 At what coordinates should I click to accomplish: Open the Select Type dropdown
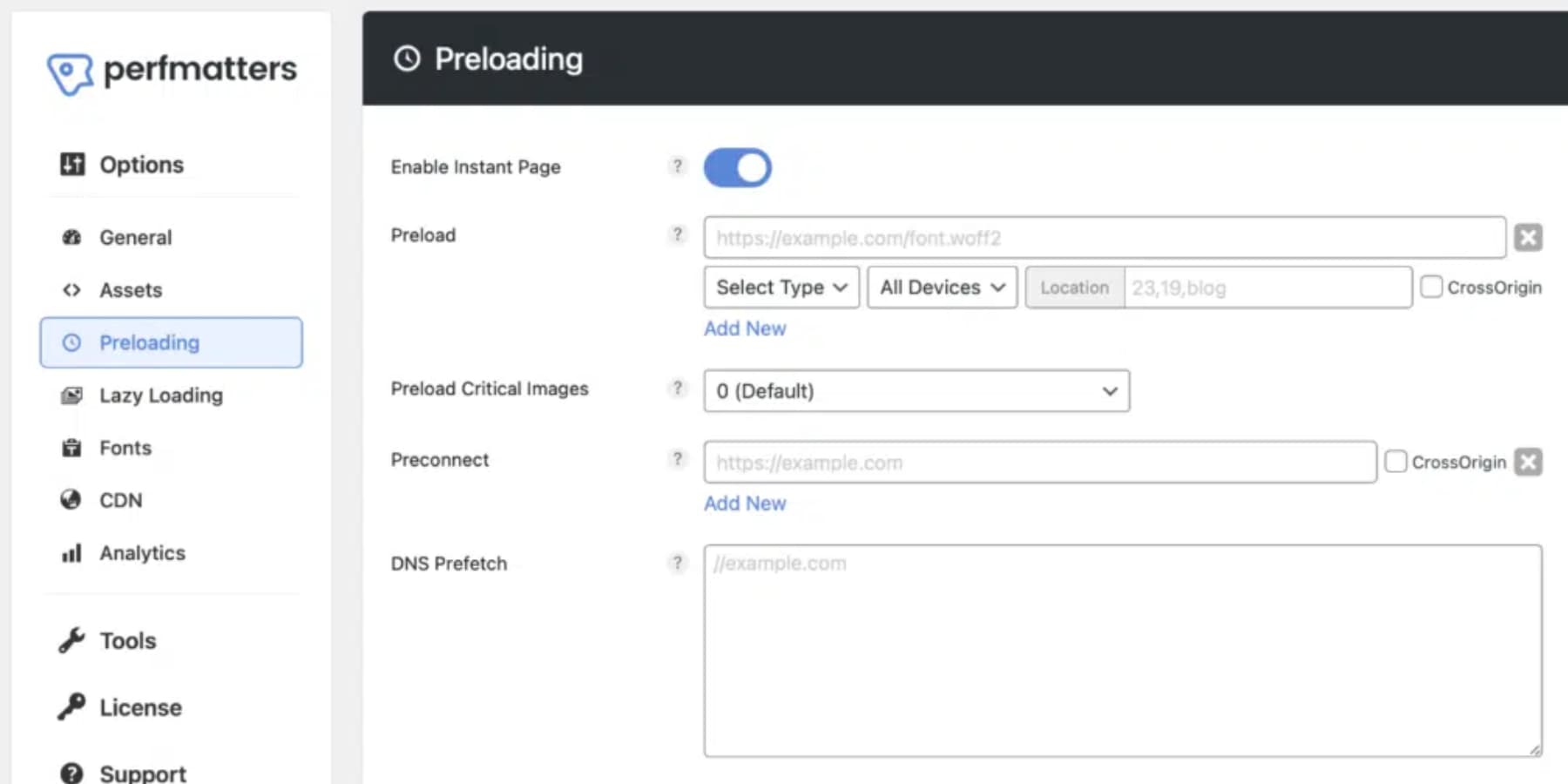click(x=781, y=287)
